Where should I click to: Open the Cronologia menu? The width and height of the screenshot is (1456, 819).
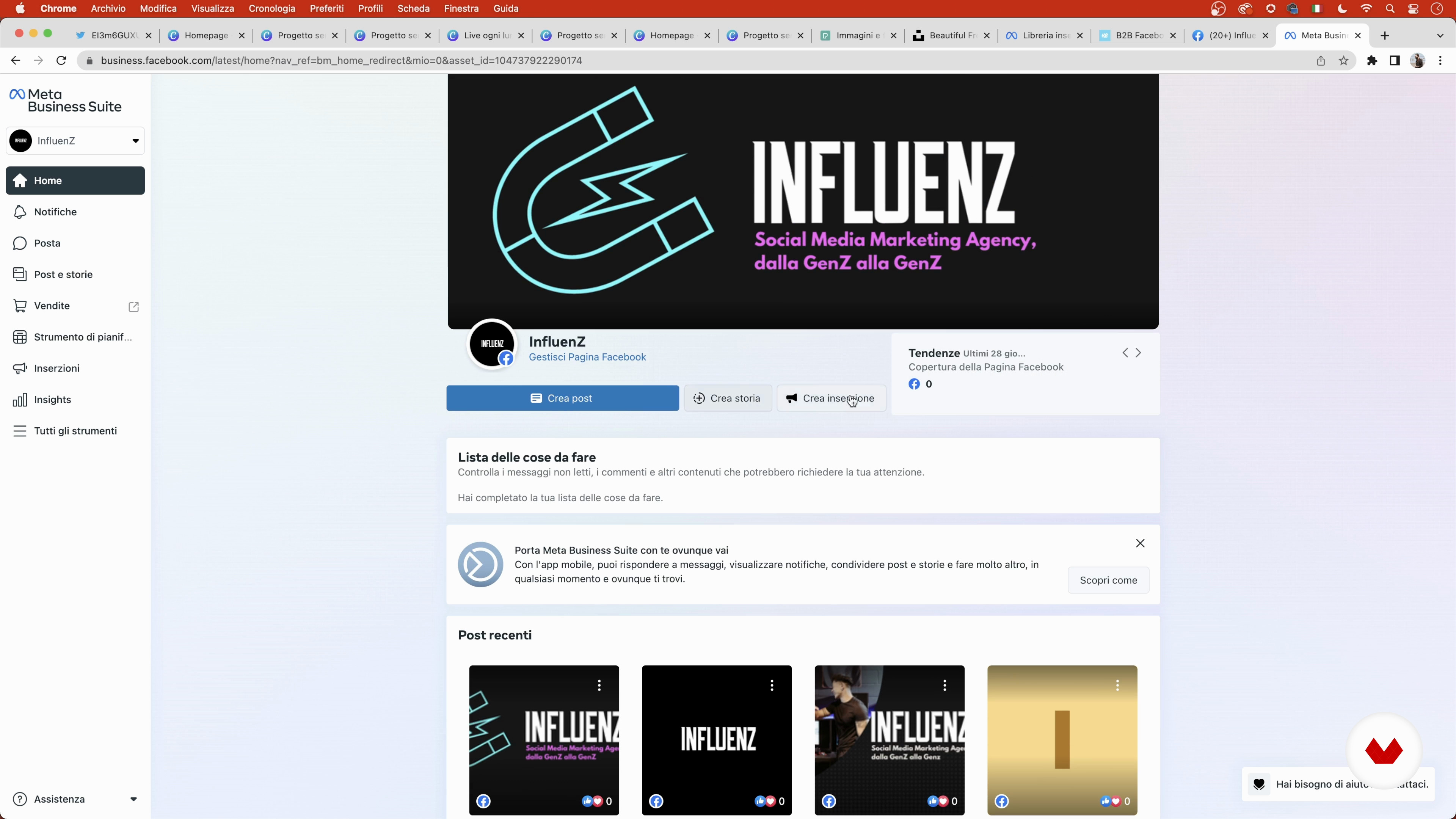click(272, 8)
